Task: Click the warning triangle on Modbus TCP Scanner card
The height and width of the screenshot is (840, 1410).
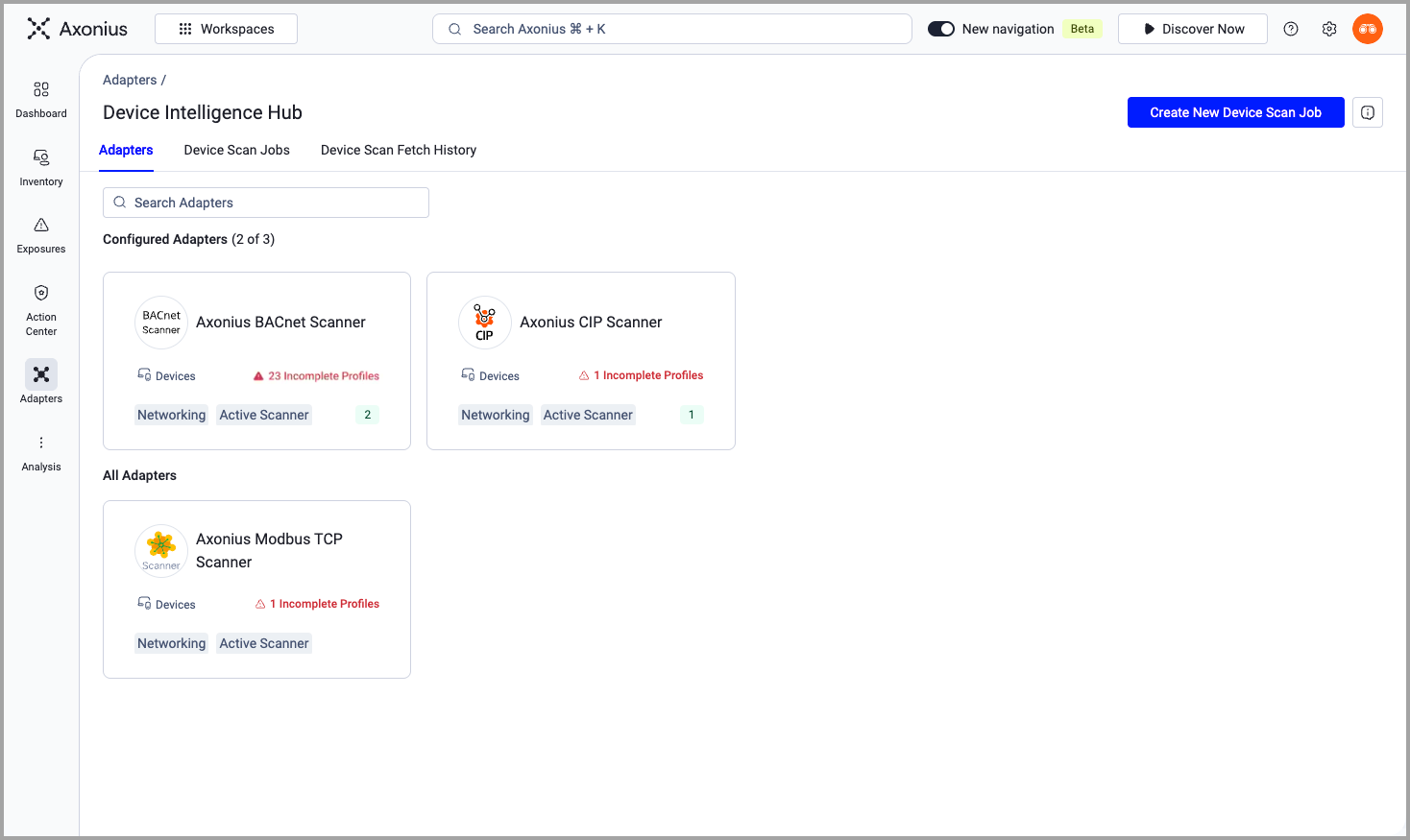Action: (260, 604)
